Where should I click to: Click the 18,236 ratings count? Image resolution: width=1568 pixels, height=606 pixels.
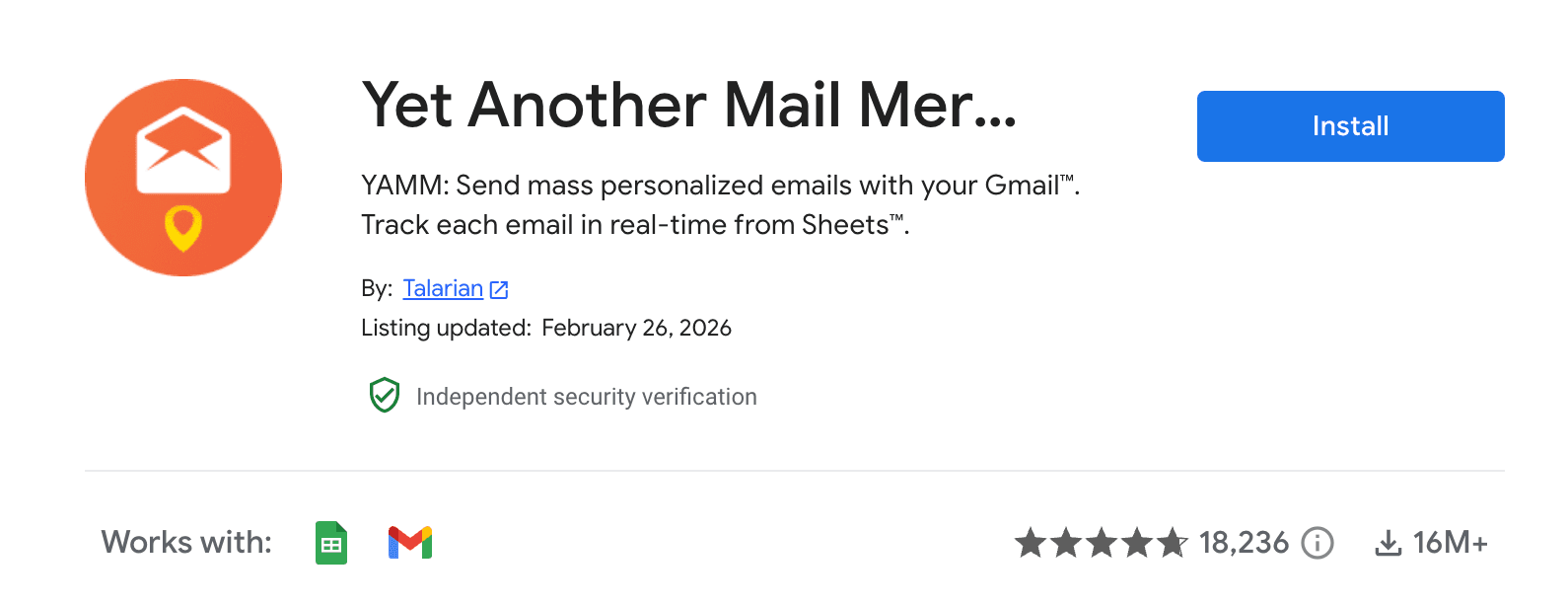(x=1244, y=543)
